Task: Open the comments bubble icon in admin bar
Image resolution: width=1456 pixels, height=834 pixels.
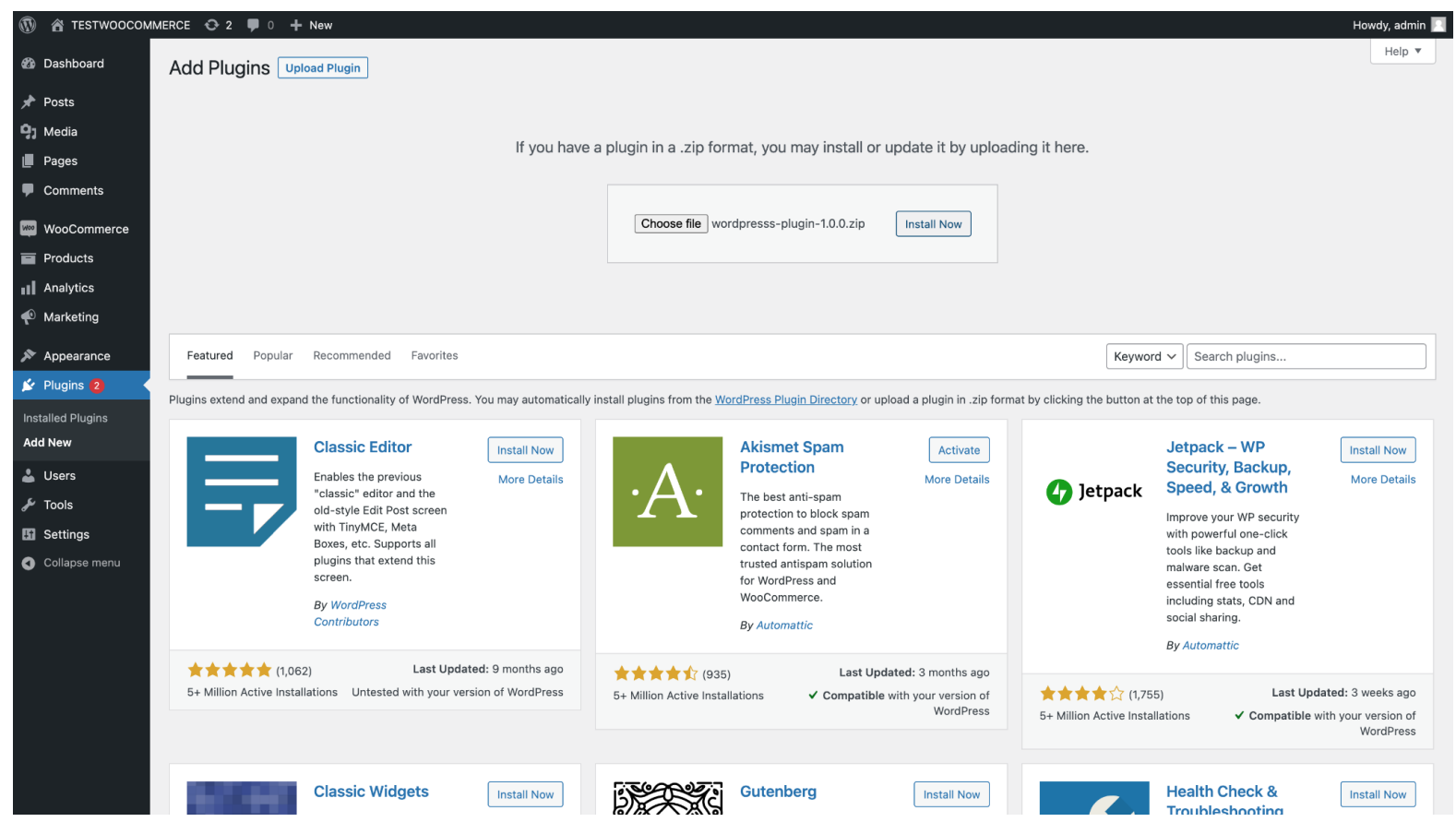Action: 254,25
